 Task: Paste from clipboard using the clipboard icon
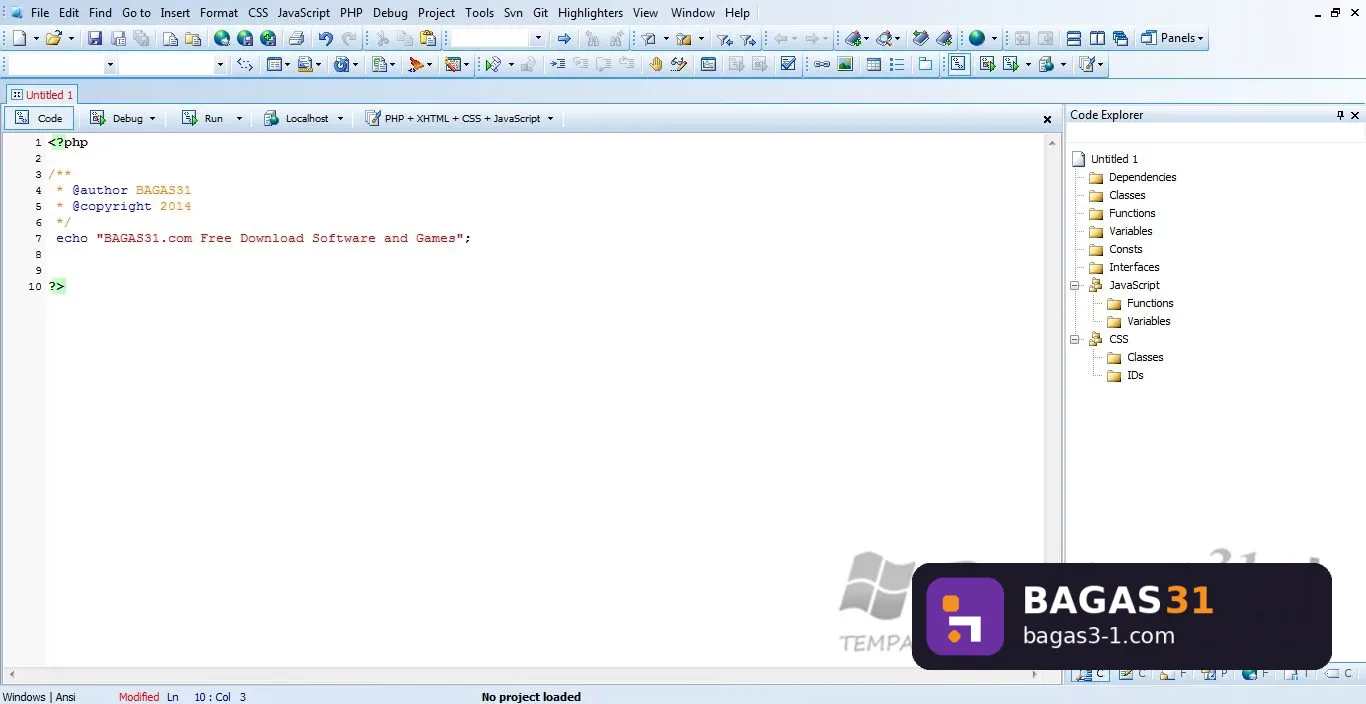[428, 39]
